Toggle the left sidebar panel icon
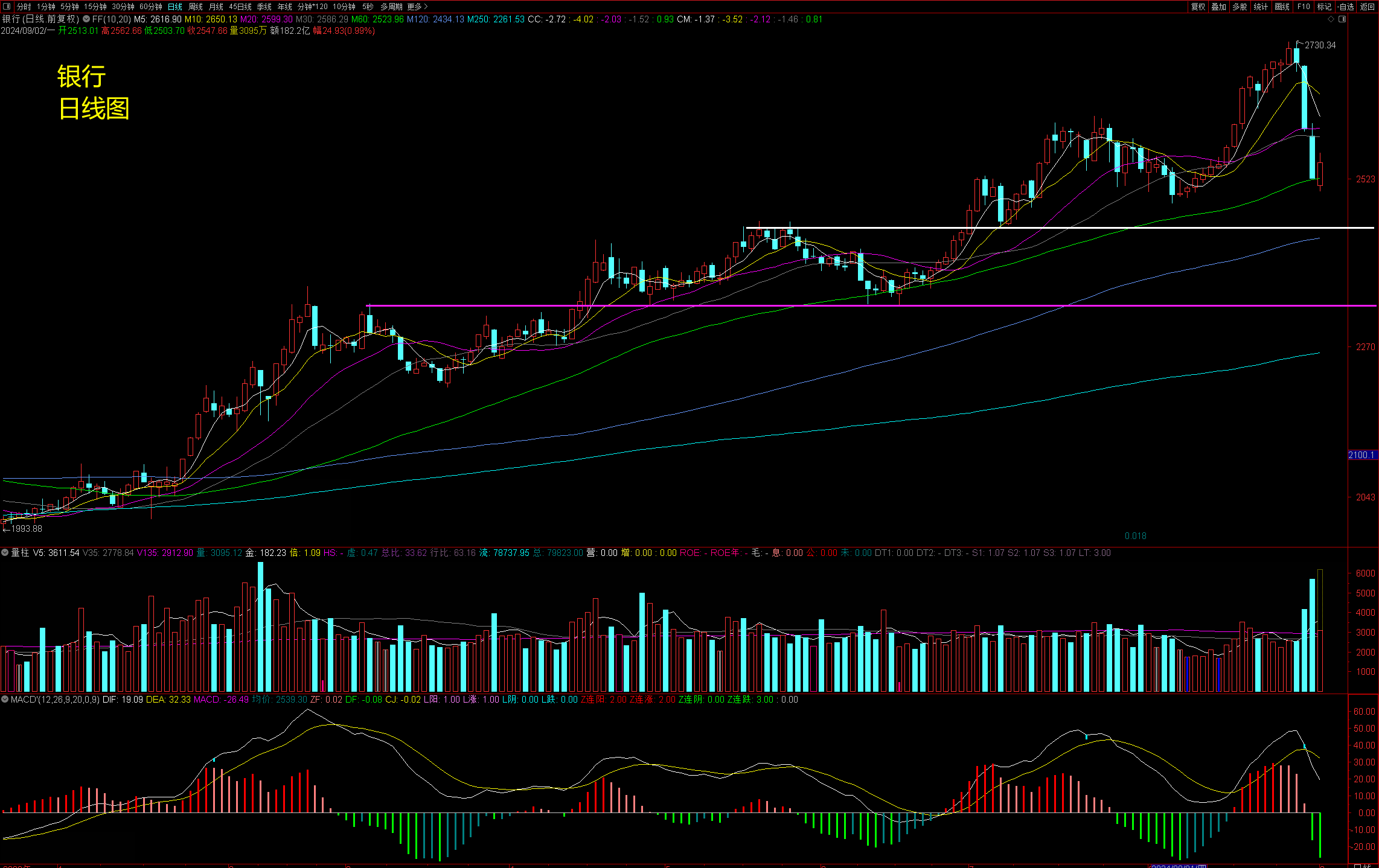1379x868 pixels. click(x=7, y=7)
